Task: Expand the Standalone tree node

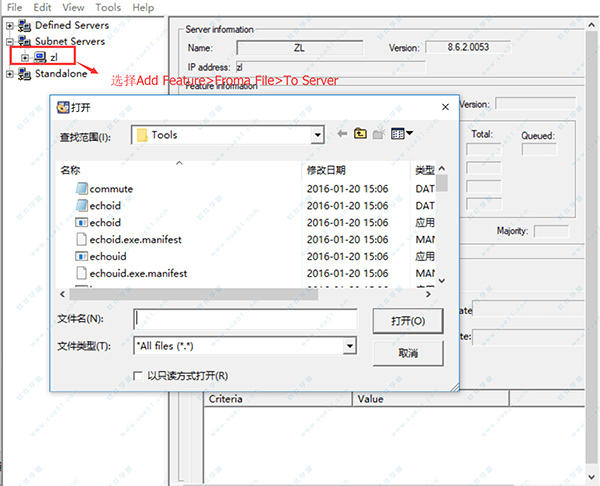Action: tap(10, 73)
